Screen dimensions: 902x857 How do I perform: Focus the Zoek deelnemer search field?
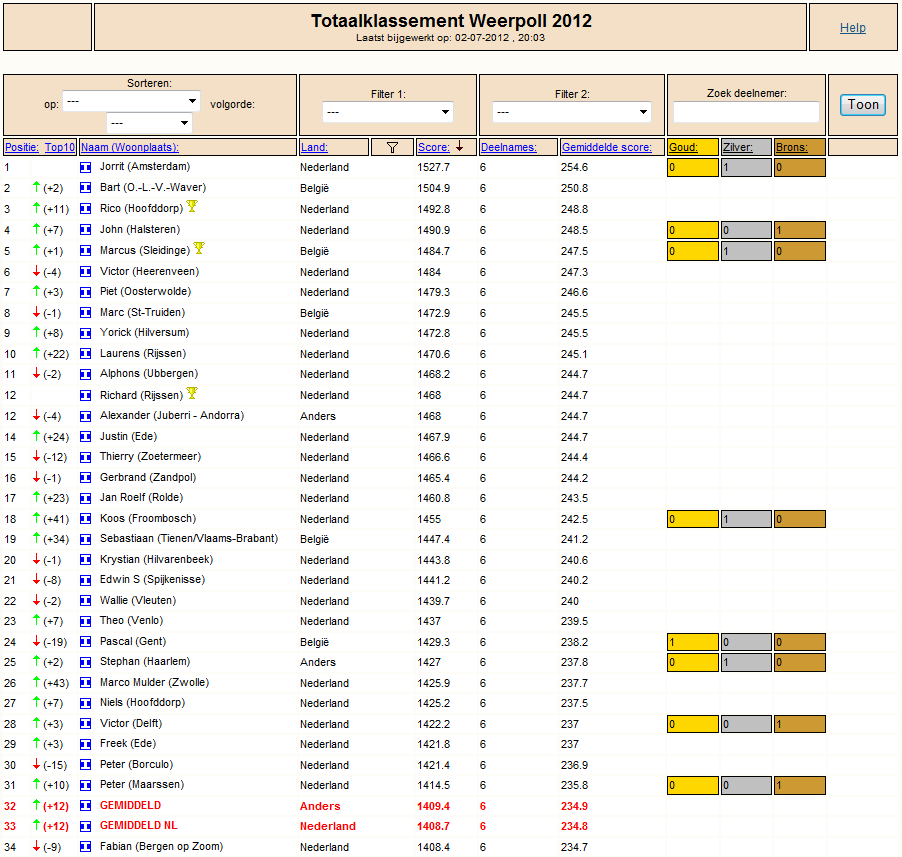746,112
